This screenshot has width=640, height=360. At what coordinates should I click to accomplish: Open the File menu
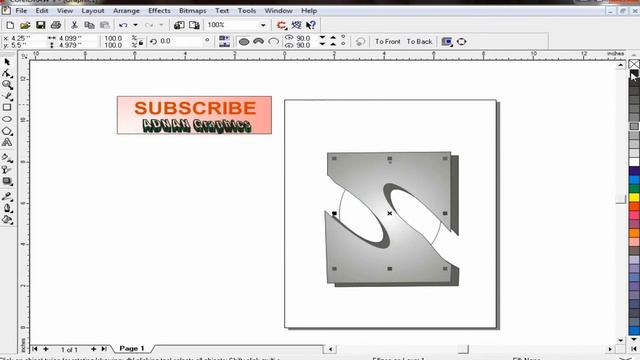coord(21,11)
